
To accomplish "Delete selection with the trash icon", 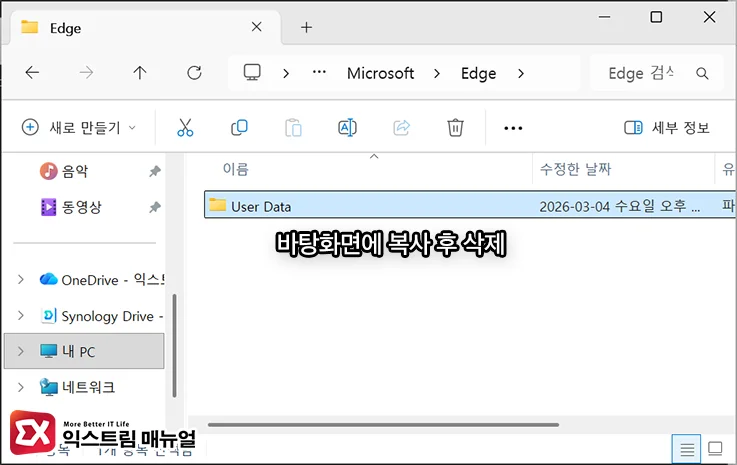I will tap(455, 127).
